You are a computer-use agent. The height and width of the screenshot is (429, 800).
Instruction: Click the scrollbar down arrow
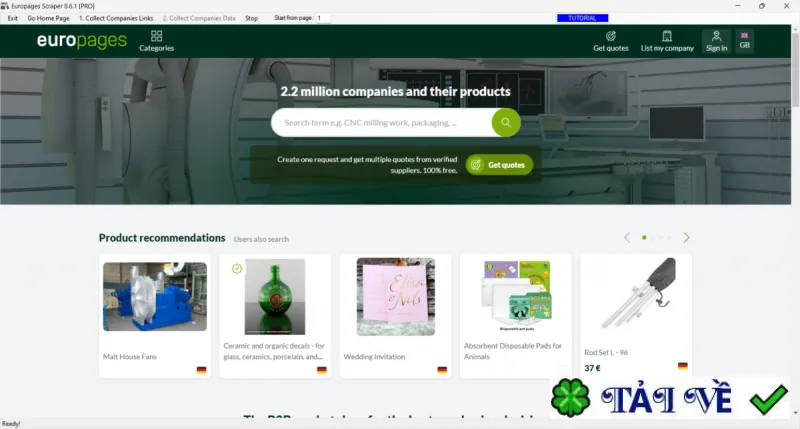[x=795, y=413]
